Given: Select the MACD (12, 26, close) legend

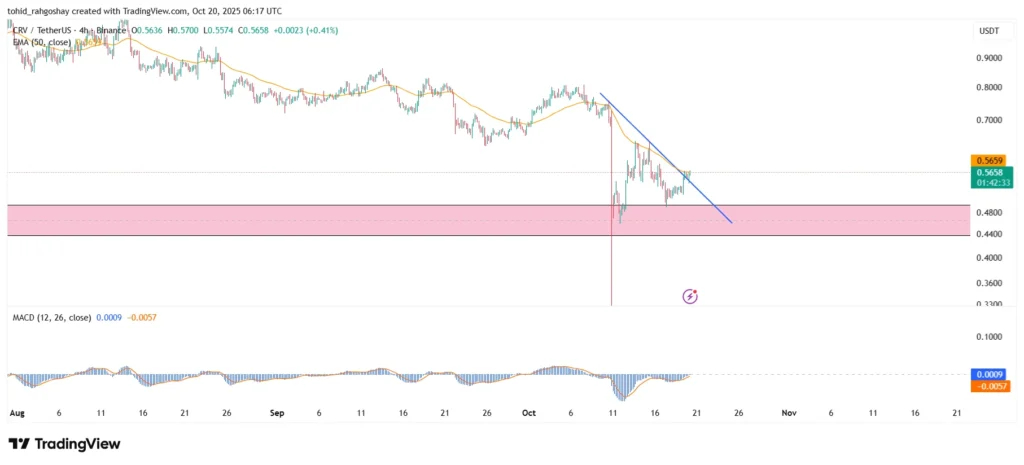Looking at the screenshot, I should (x=52, y=317).
